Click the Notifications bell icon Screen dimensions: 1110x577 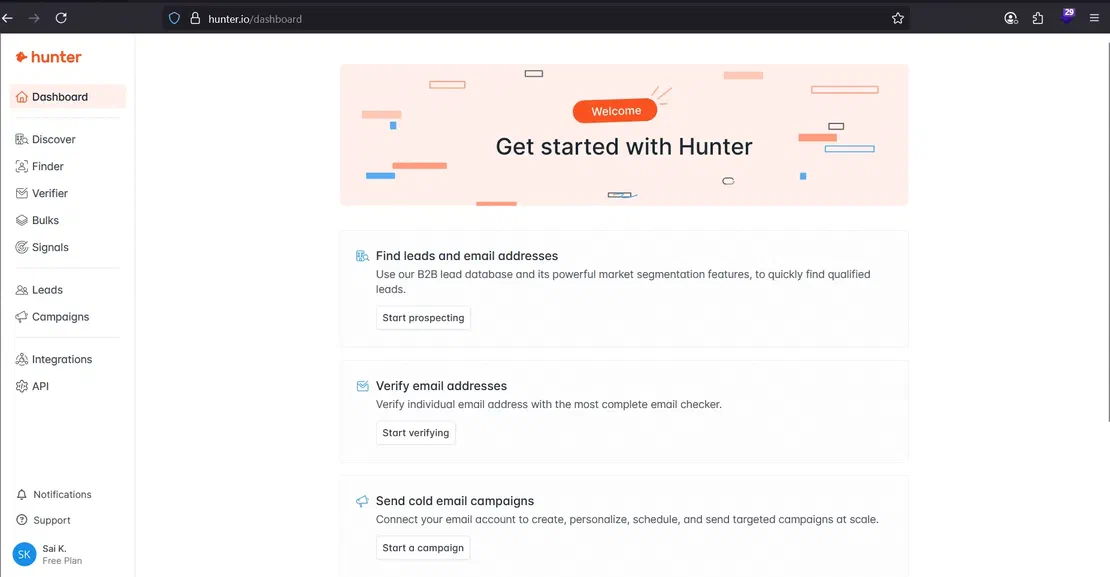pyautogui.click(x=22, y=494)
